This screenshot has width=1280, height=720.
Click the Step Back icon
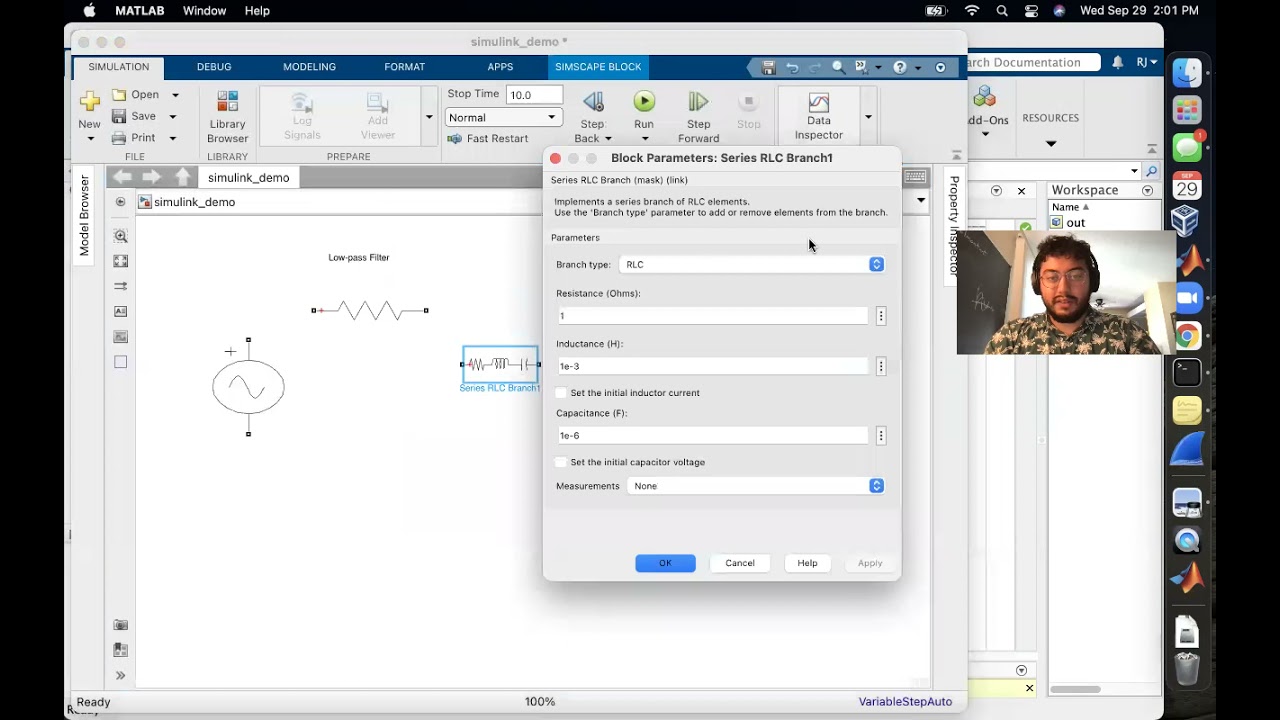593,101
